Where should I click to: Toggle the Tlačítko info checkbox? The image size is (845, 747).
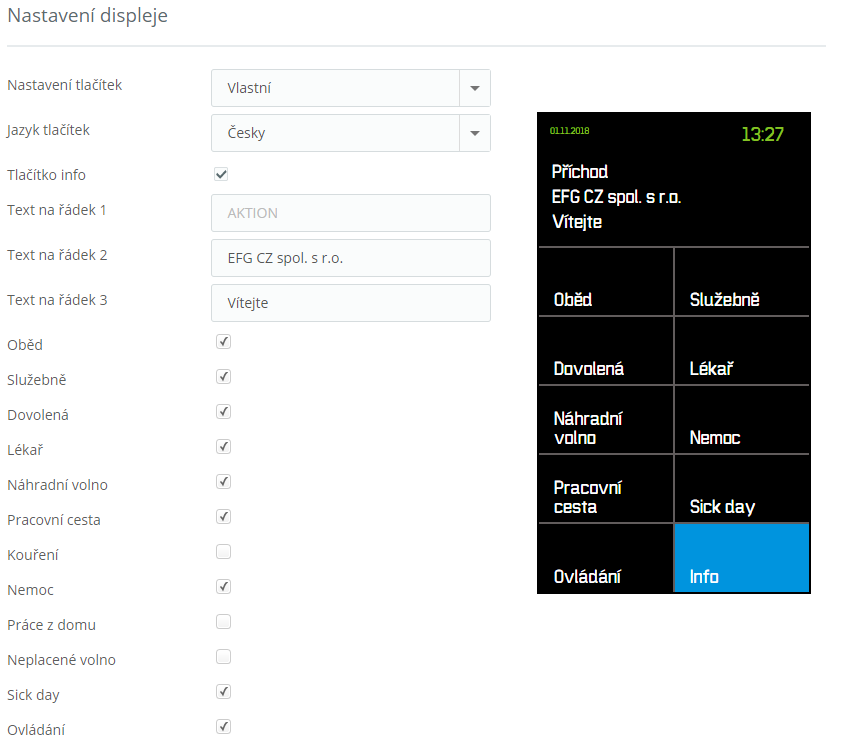(222, 174)
